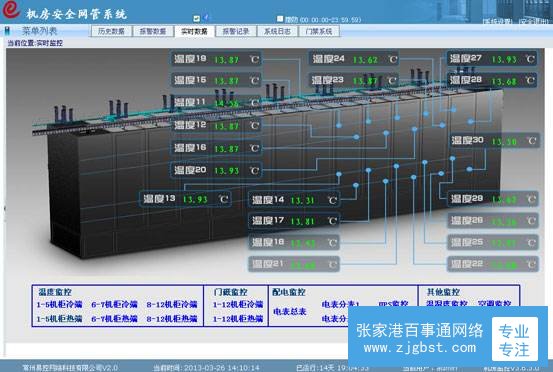Click the small blue icon beside header checkbox
Viewport: 553px width, 372px height.
[206, 17]
